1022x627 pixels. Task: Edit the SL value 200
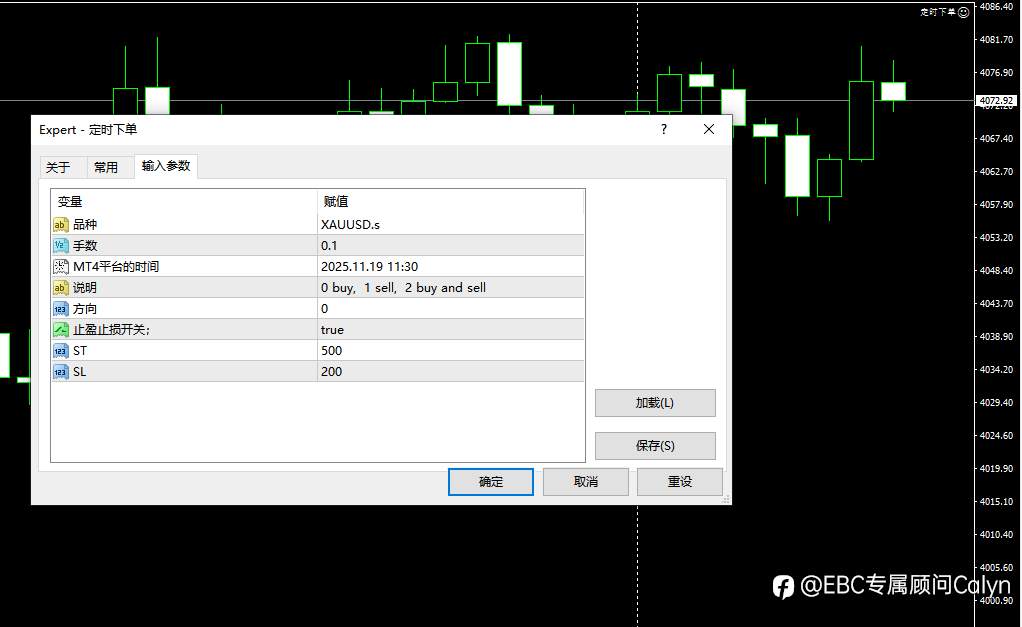click(x=450, y=372)
